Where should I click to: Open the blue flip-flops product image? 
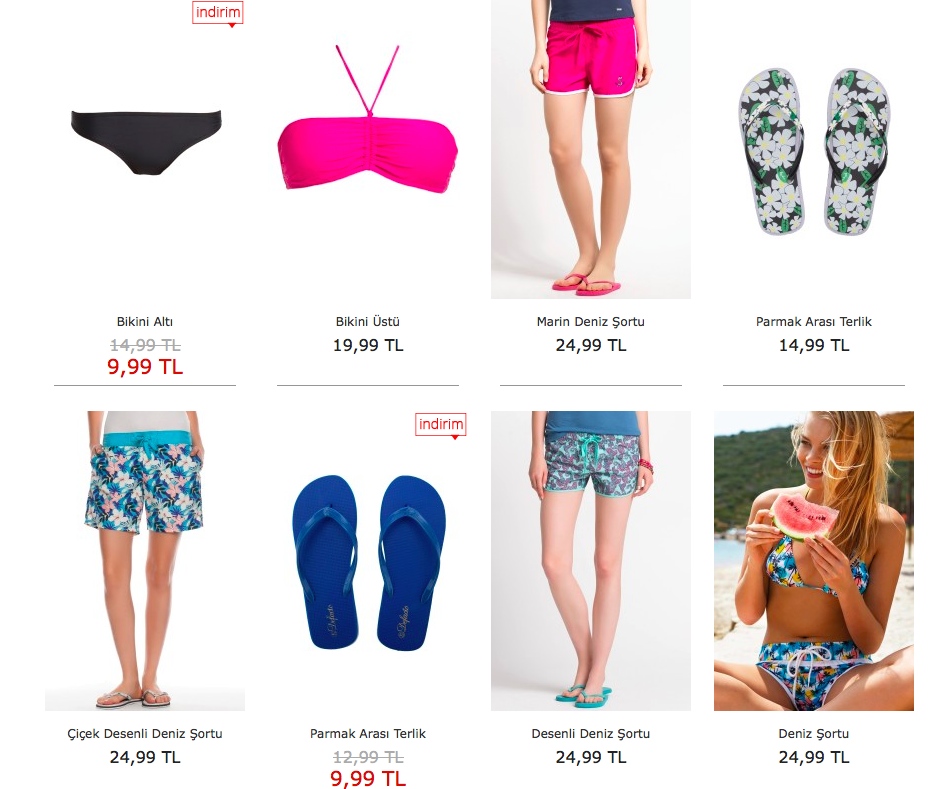pos(368,561)
